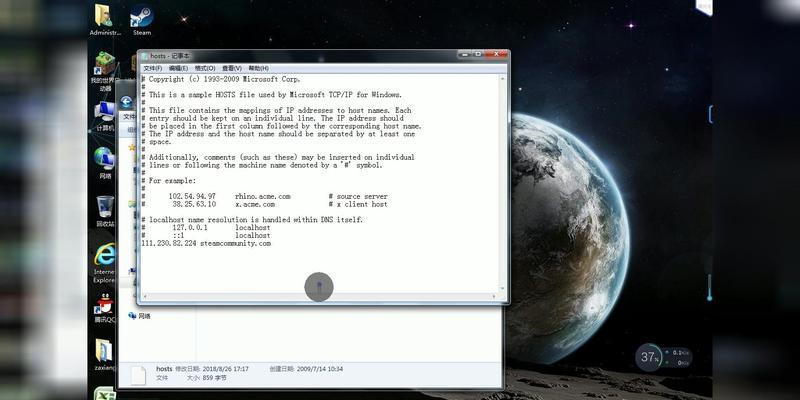The width and height of the screenshot is (800, 400).
Task: Click the 'hosts' file name in details pane
Action: click(x=164, y=369)
